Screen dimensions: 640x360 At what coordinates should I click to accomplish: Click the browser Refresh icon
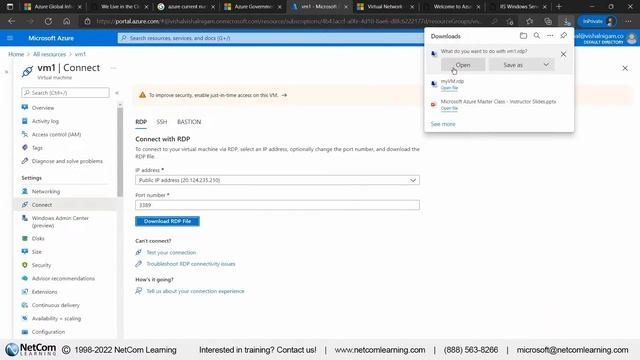(48, 21)
